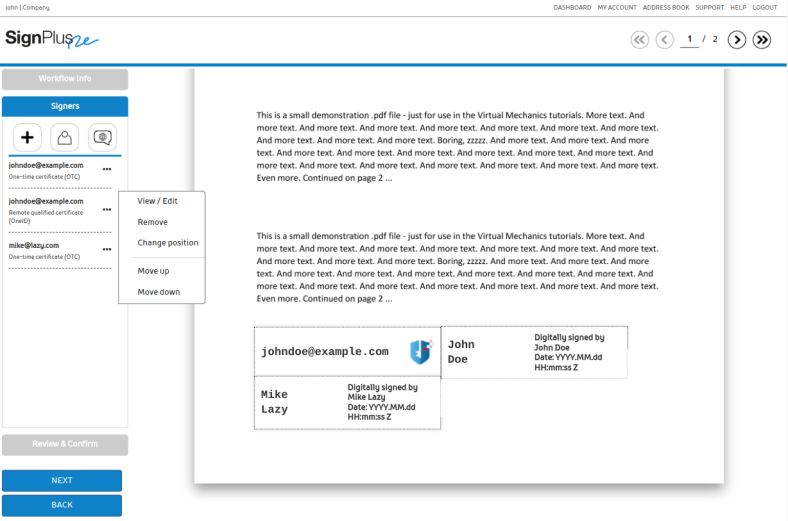788x521 pixels.
Task: Choose Move up in the signer menu
Action: (x=155, y=271)
